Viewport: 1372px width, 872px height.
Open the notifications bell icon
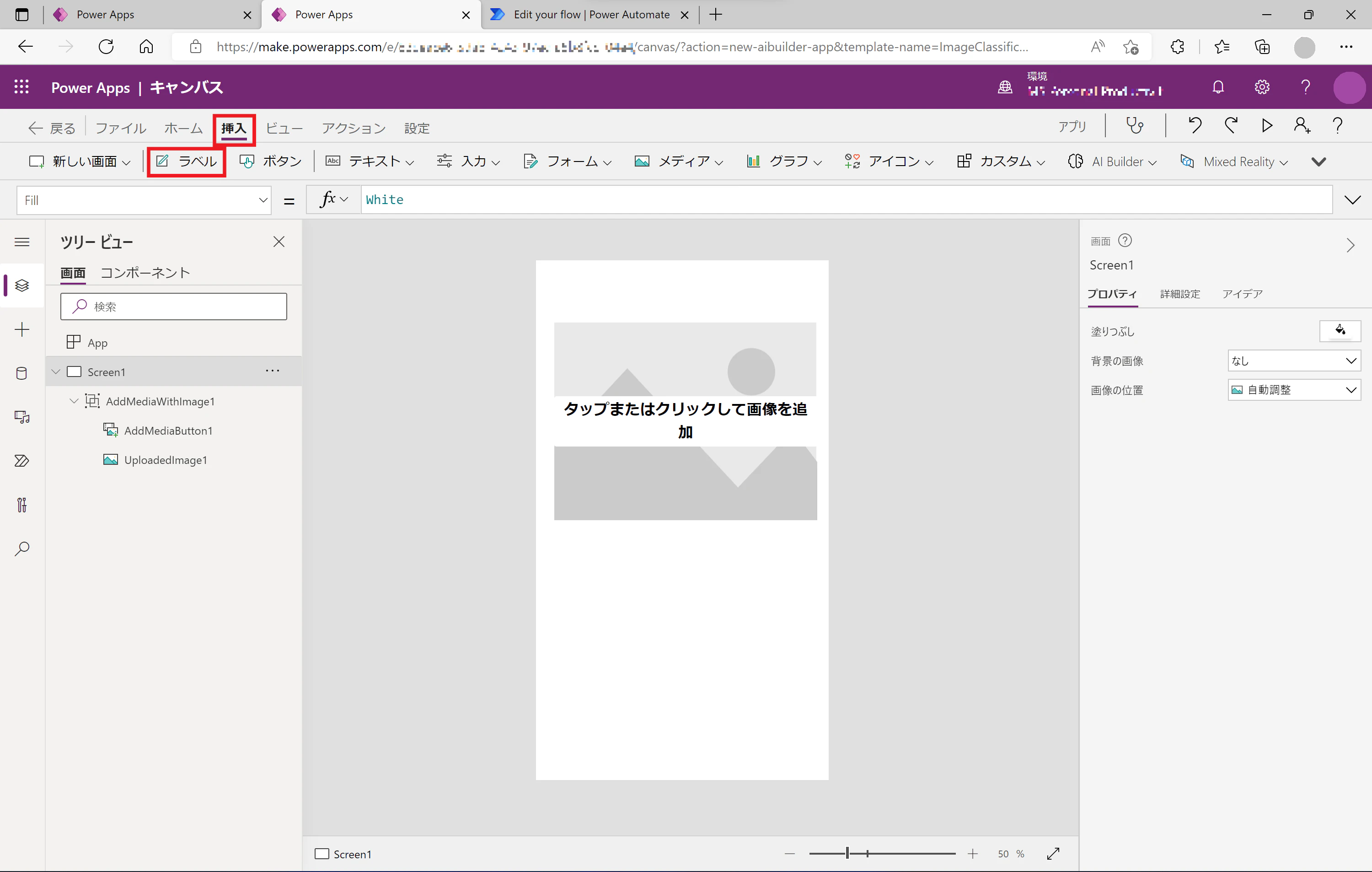[1218, 87]
